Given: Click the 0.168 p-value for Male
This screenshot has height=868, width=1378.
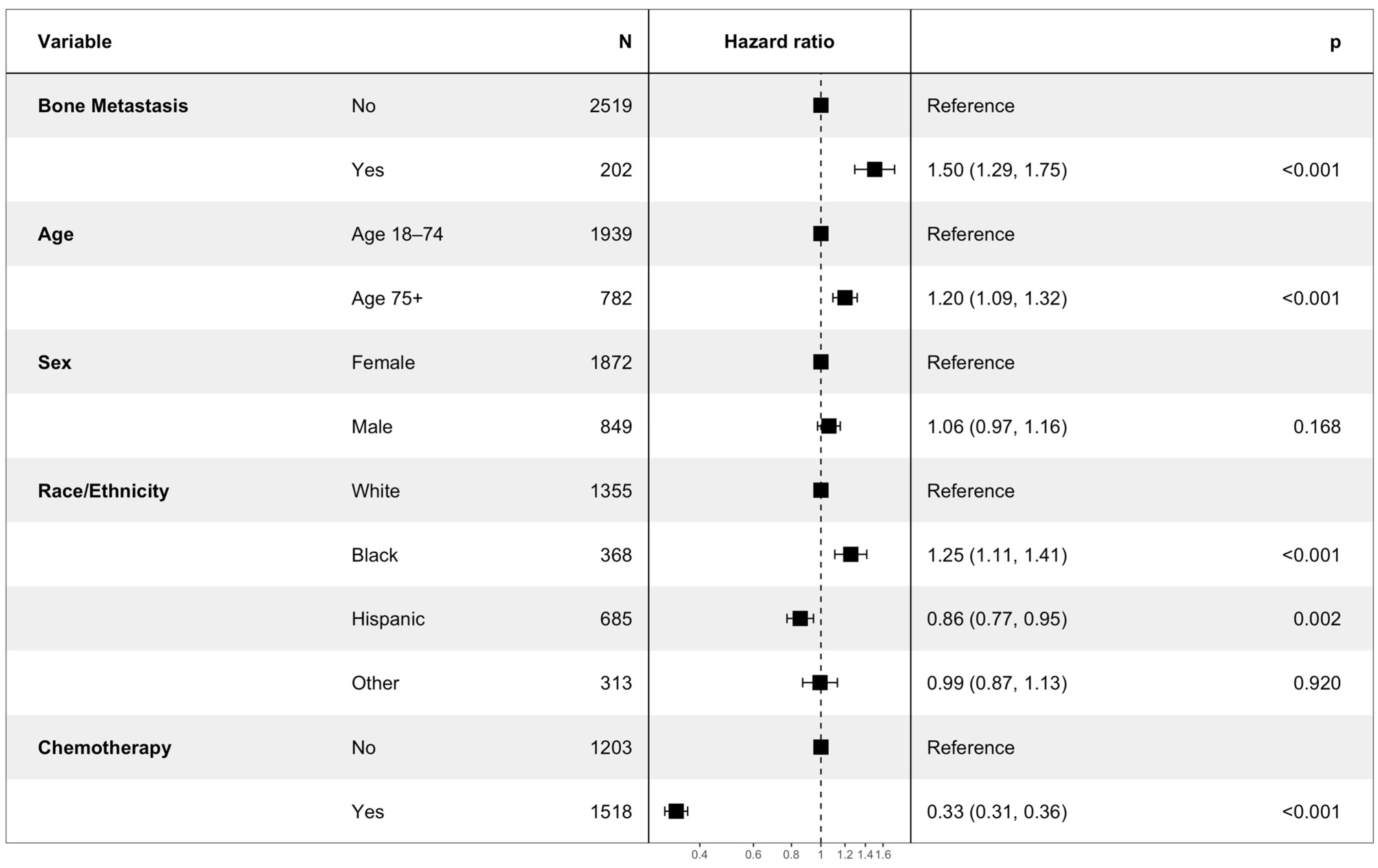Looking at the screenshot, I should pyautogui.click(x=1316, y=426).
